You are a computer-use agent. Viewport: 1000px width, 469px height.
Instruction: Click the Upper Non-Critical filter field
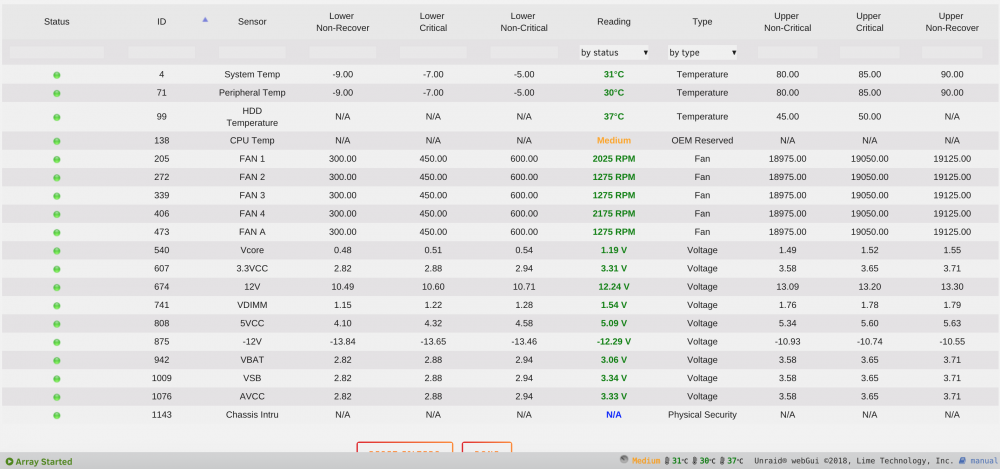(x=788, y=53)
